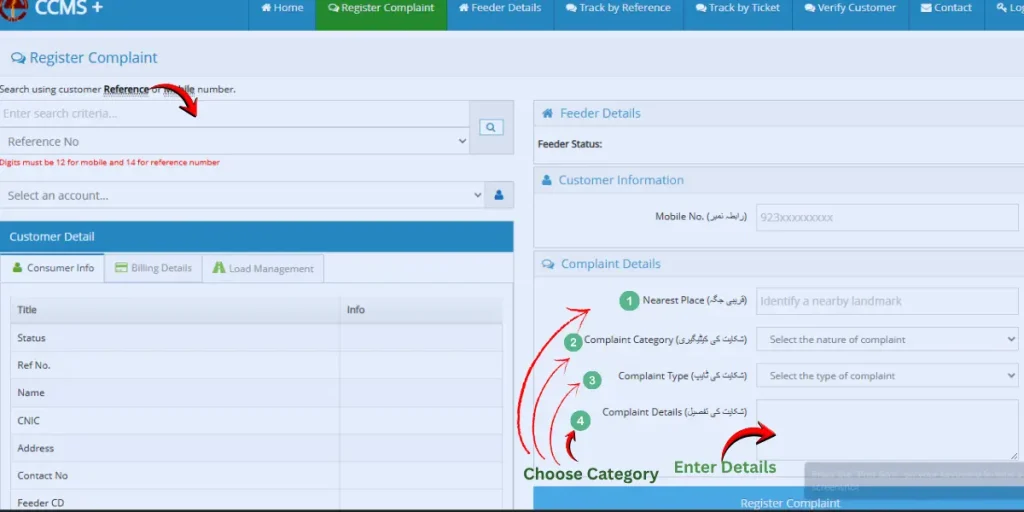Expand the Reference No dropdown
The image size is (1024, 512).
(235, 142)
